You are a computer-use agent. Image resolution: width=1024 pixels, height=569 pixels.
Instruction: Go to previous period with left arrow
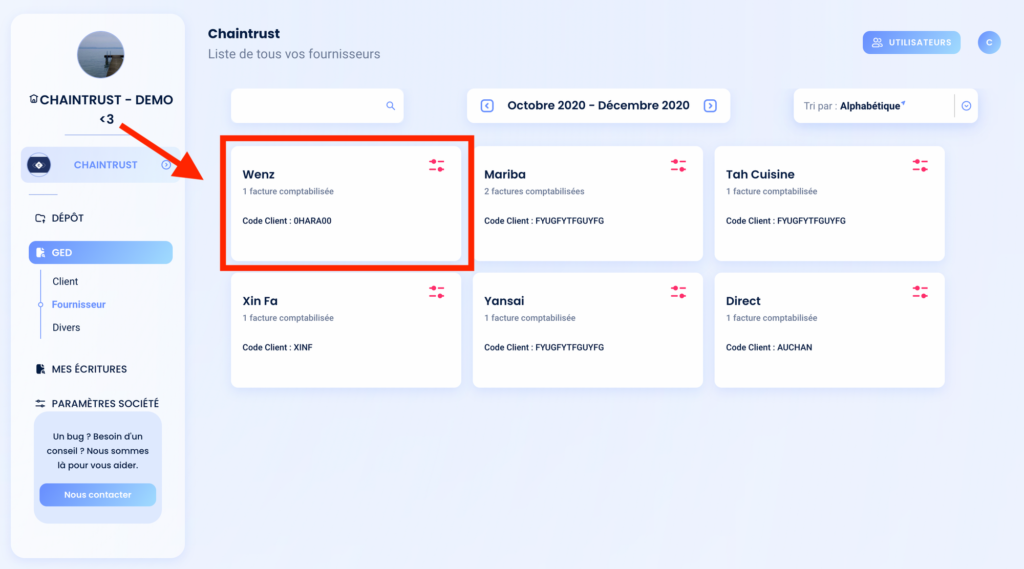(x=487, y=106)
